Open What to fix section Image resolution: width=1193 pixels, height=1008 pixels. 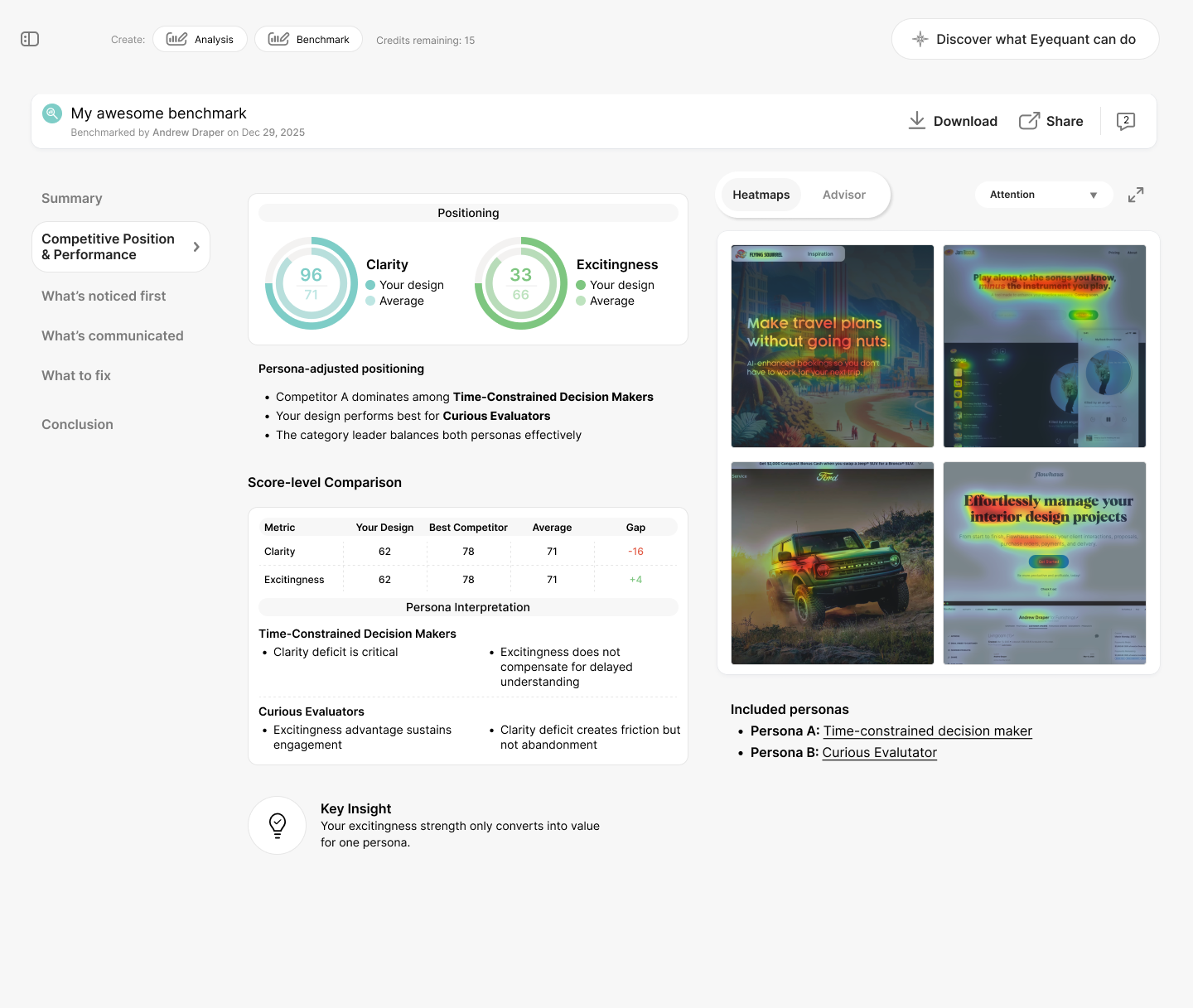coord(76,376)
